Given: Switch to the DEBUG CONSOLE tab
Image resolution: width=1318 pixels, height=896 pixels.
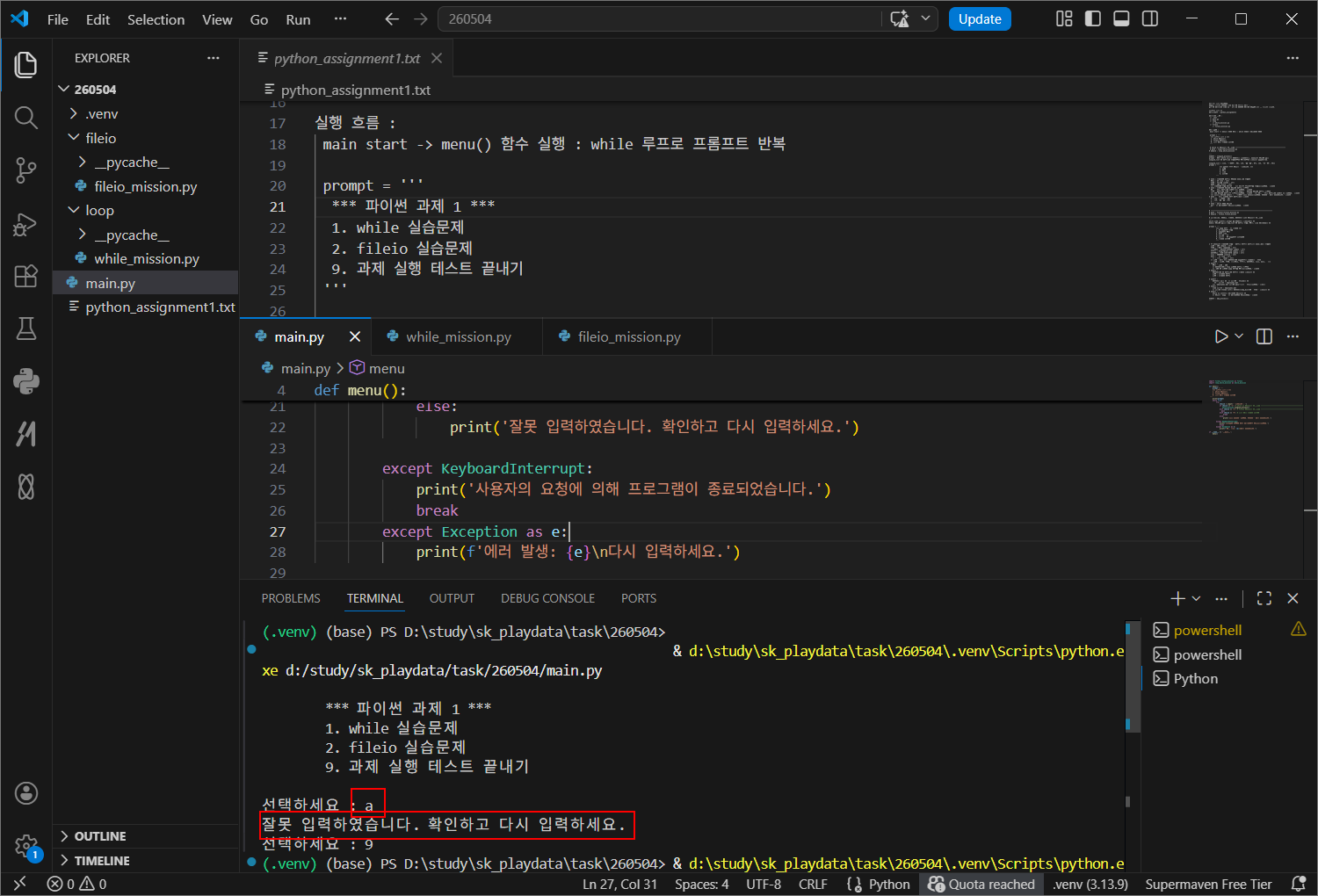Looking at the screenshot, I should (x=547, y=598).
